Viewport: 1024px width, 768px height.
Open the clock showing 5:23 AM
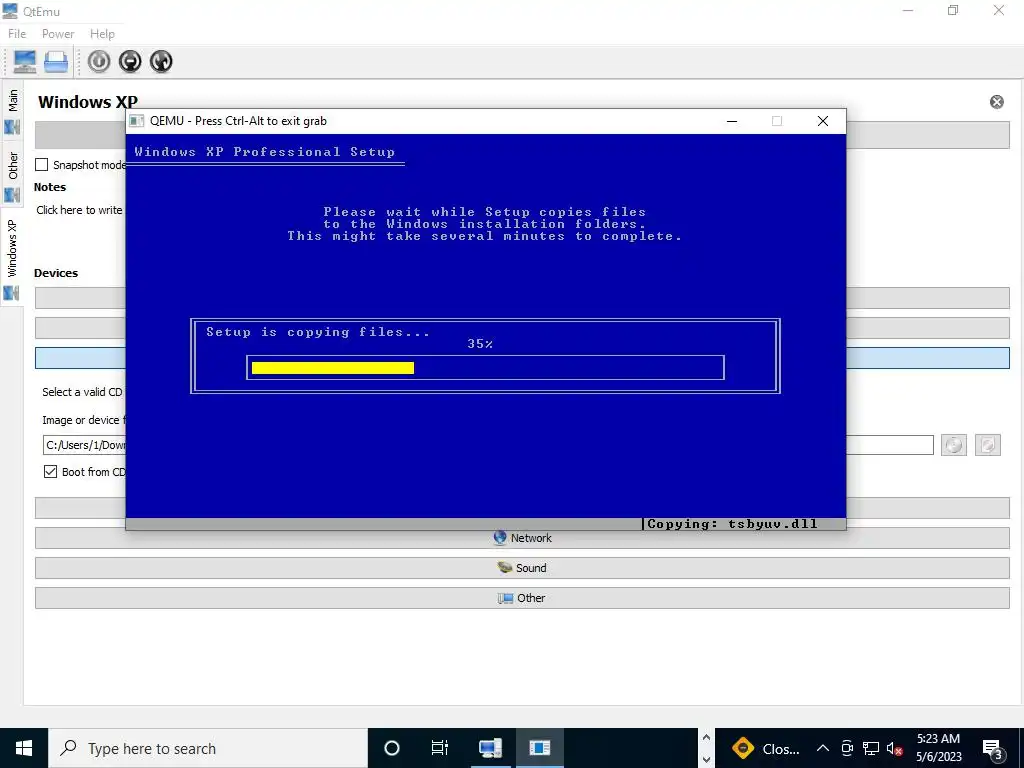point(938,748)
